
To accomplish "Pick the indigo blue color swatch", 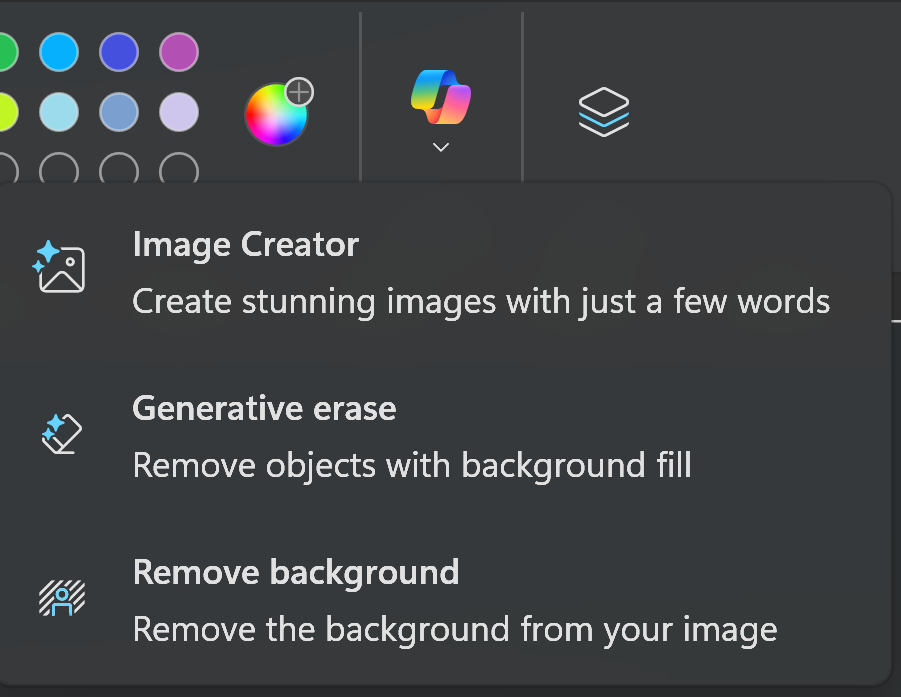I will (x=119, y=52).
